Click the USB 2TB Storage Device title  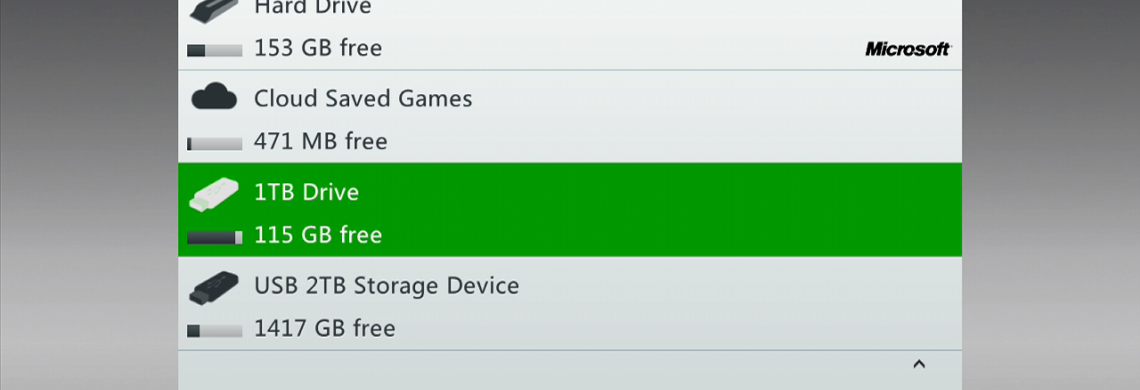click(386, 285)
